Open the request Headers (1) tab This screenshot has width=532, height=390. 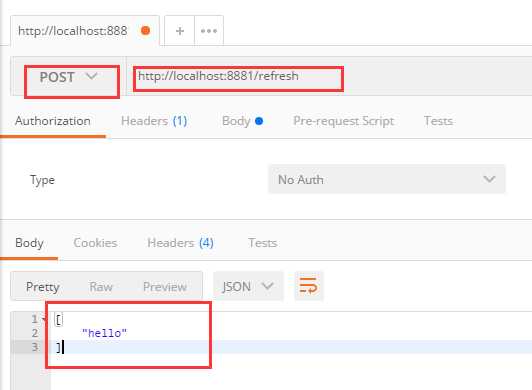(154, 121)
